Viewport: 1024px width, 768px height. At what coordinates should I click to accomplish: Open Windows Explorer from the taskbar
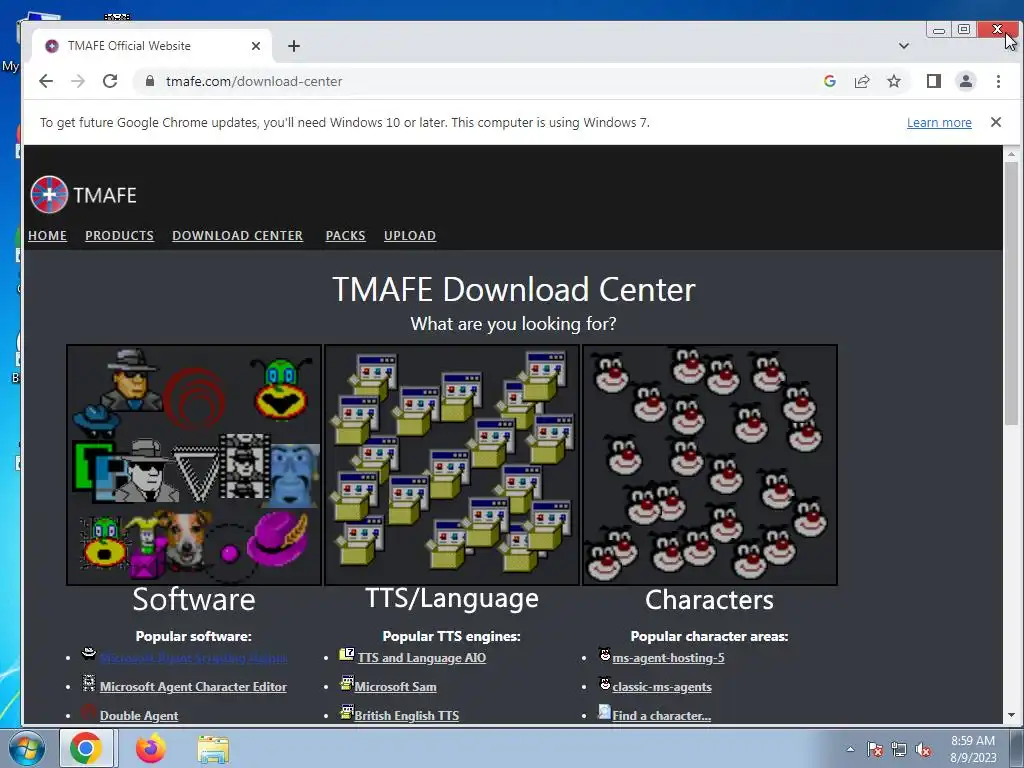pos(213,749)
